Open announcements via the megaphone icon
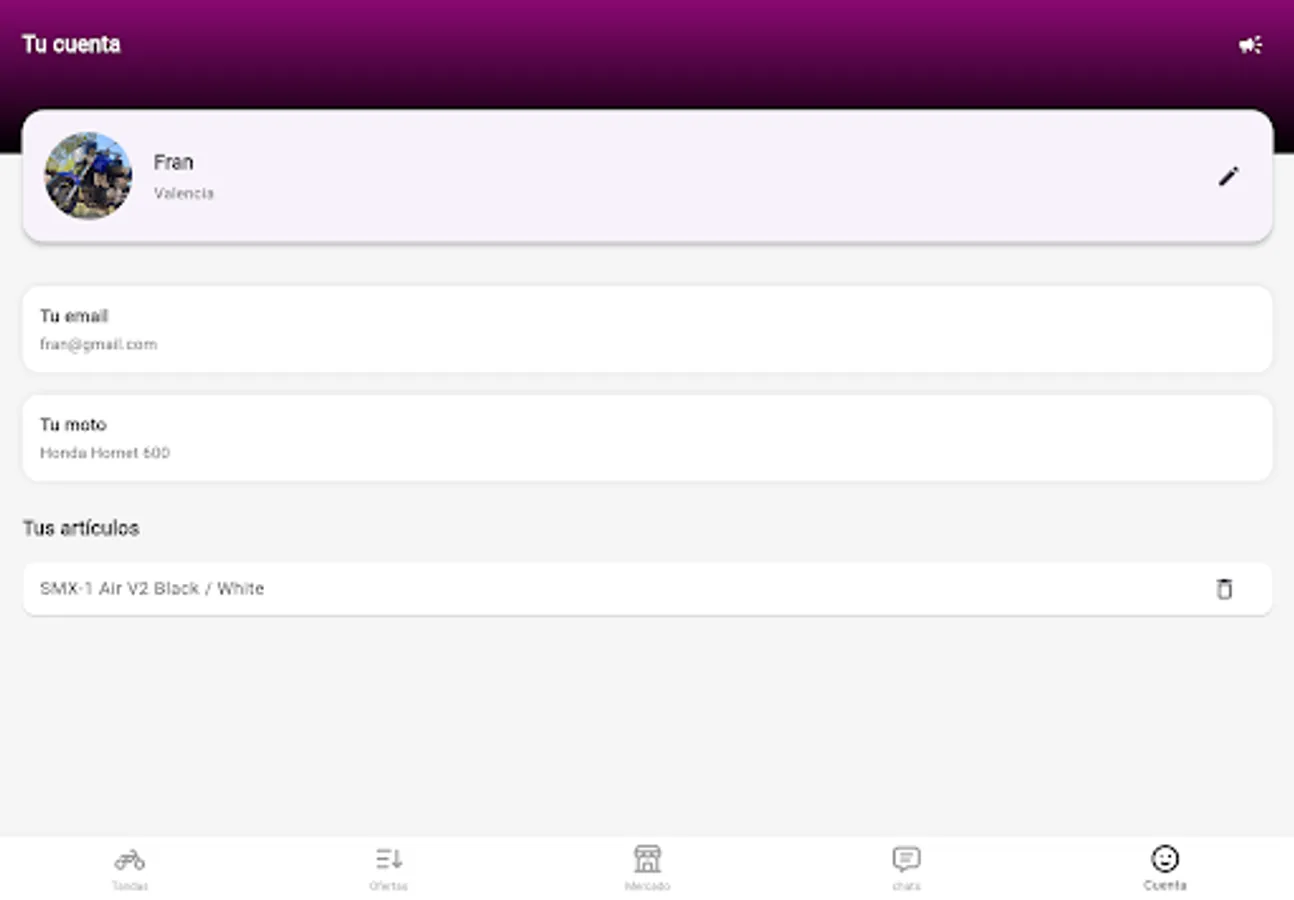Image resolution: width=1294 pixels, height=900 pixels. [x=1252, y=44]
